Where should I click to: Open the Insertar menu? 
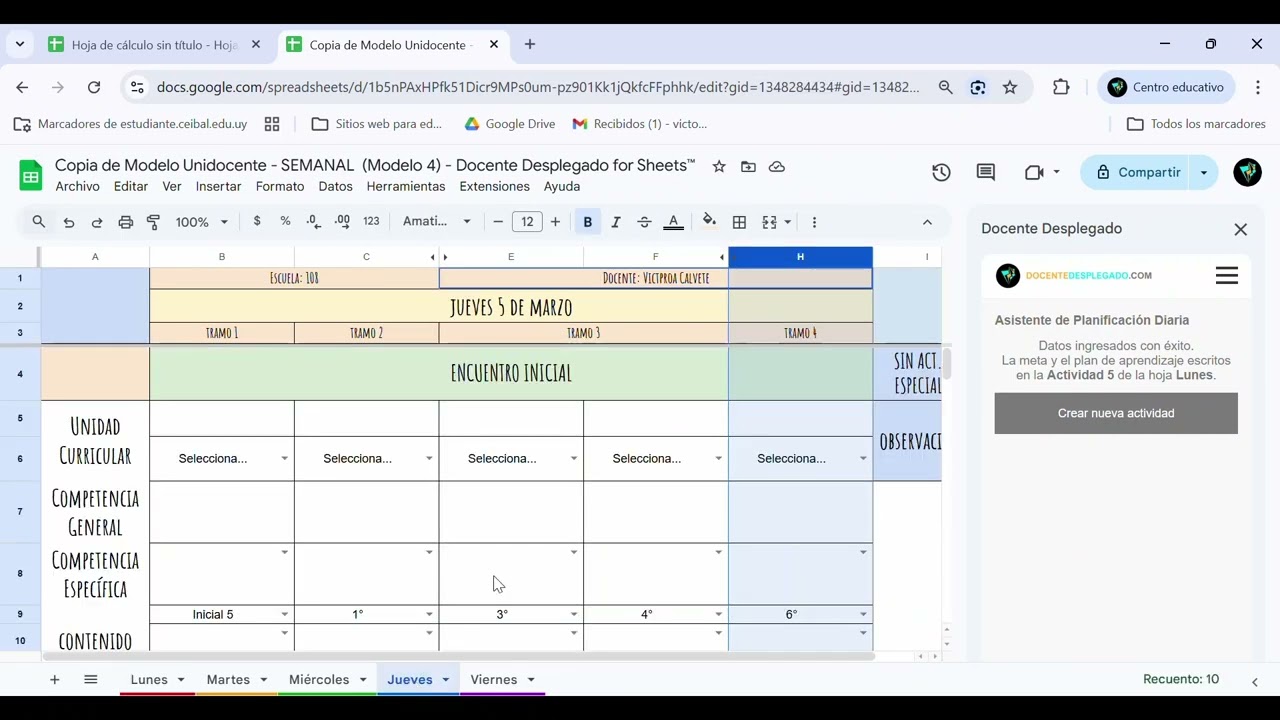coord(218,187)
